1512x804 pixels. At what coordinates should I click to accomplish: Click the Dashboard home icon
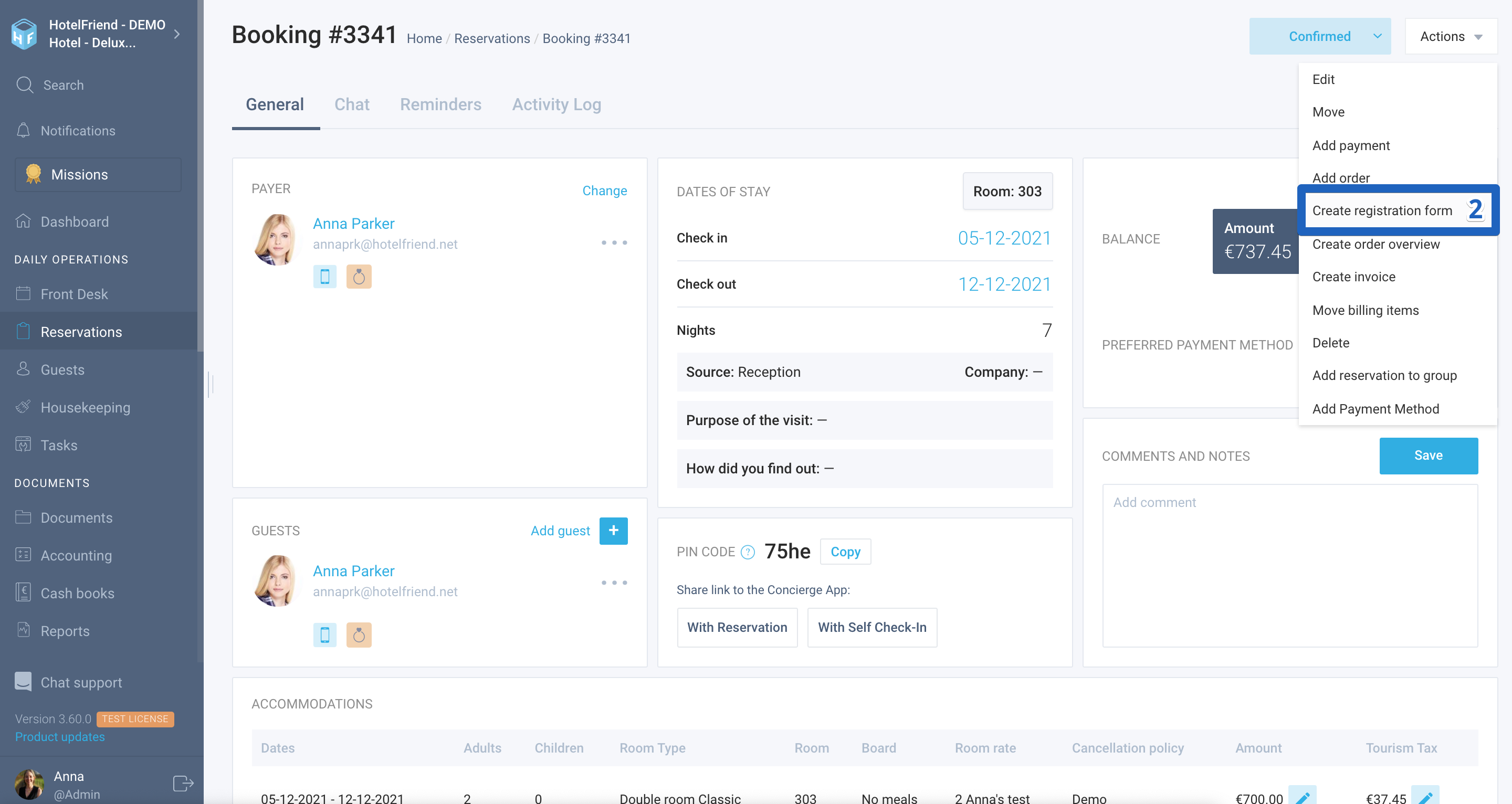[x=23, y=220]
